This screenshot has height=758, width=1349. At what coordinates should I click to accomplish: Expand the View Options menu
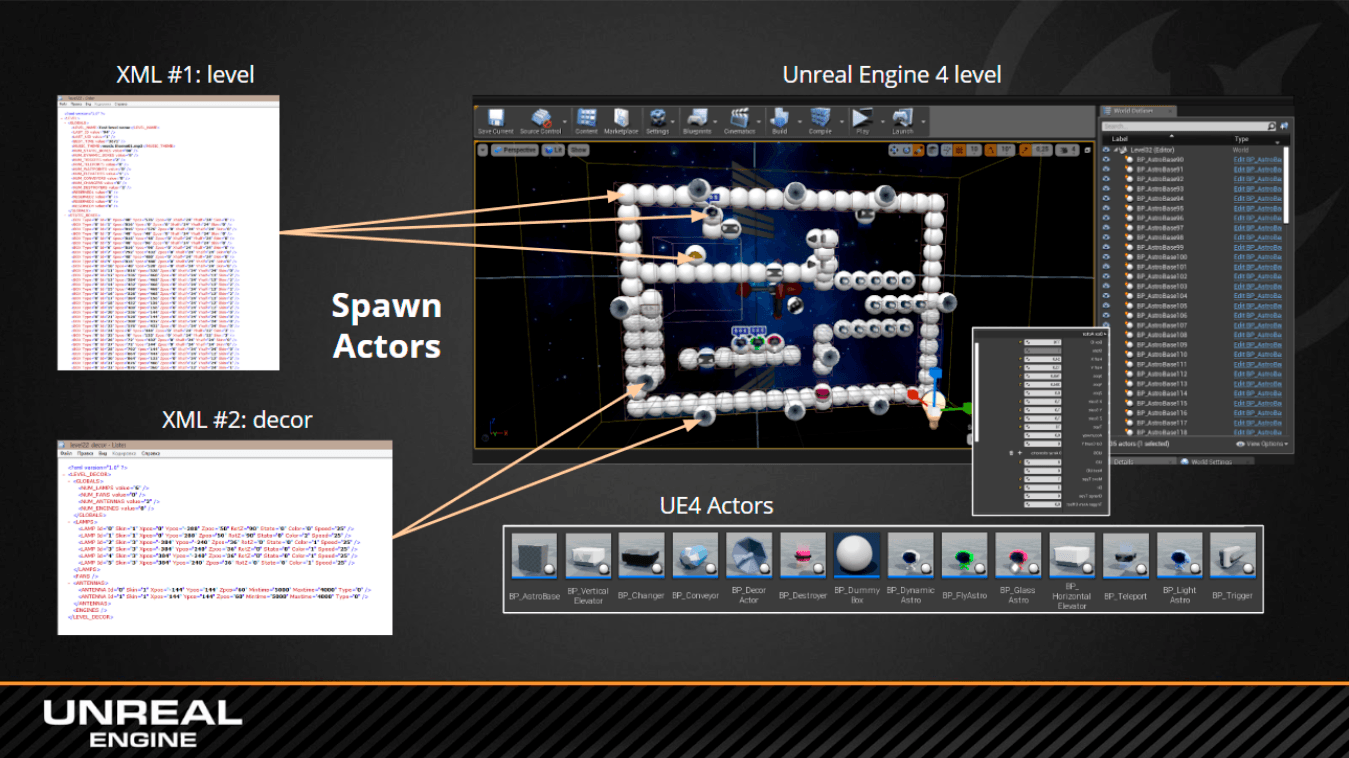pyautogui.click(x=1262, y=443)
